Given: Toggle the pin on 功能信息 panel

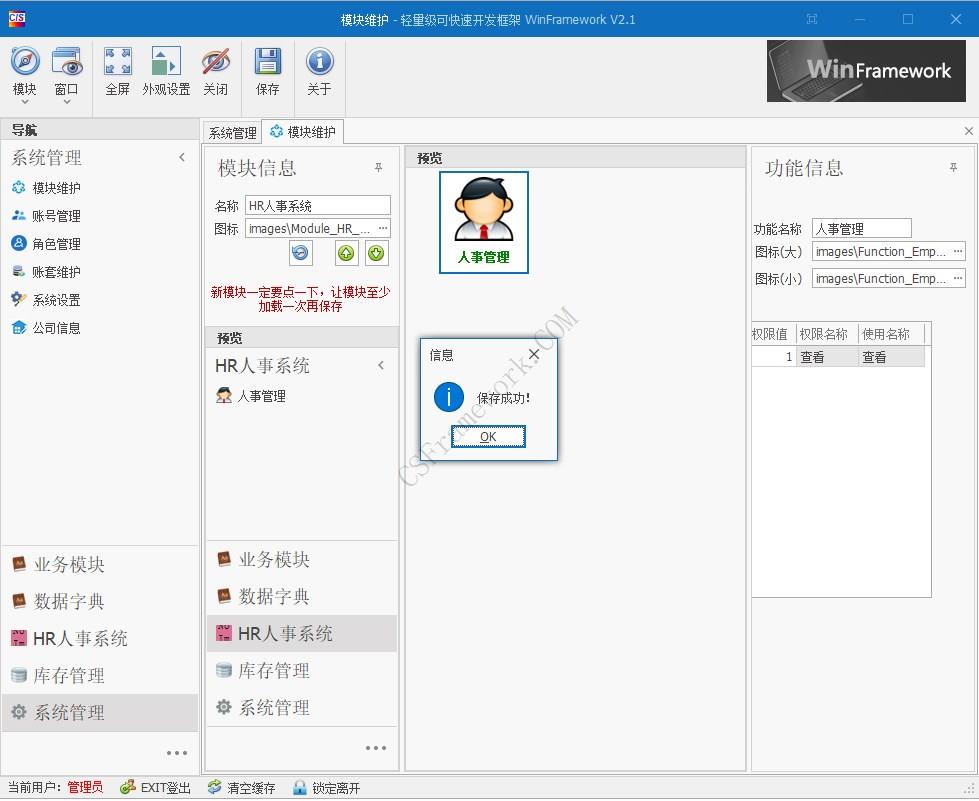Looking at the screenshot, I should pyautogui.click(x=953, y=168).
